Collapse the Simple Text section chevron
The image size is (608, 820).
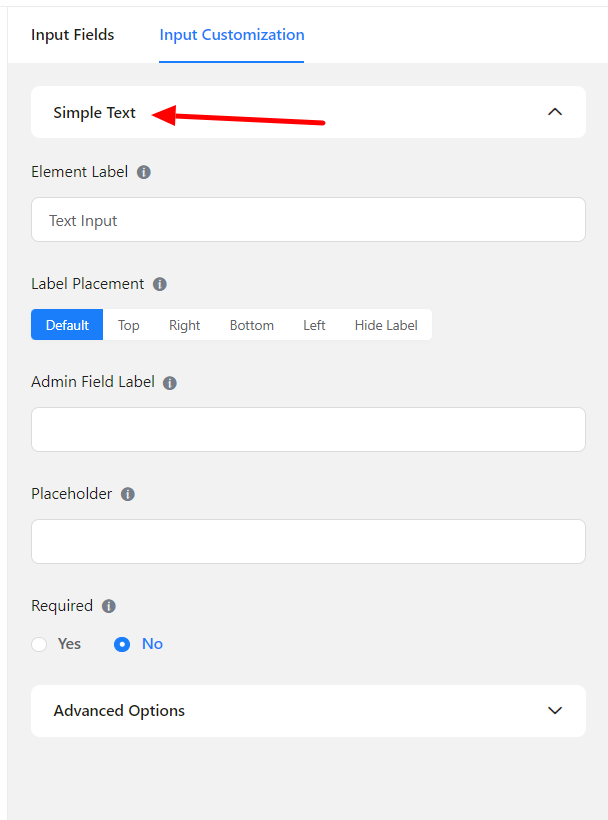point(555,112)
